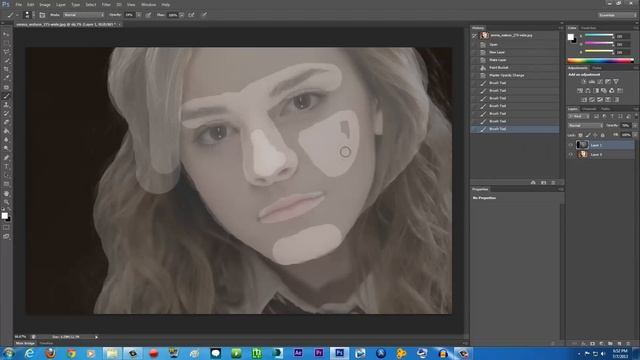The height and width of the screenshot is (360, 640).
Task: Adjust the B color slider
Action: pos(599,52)
